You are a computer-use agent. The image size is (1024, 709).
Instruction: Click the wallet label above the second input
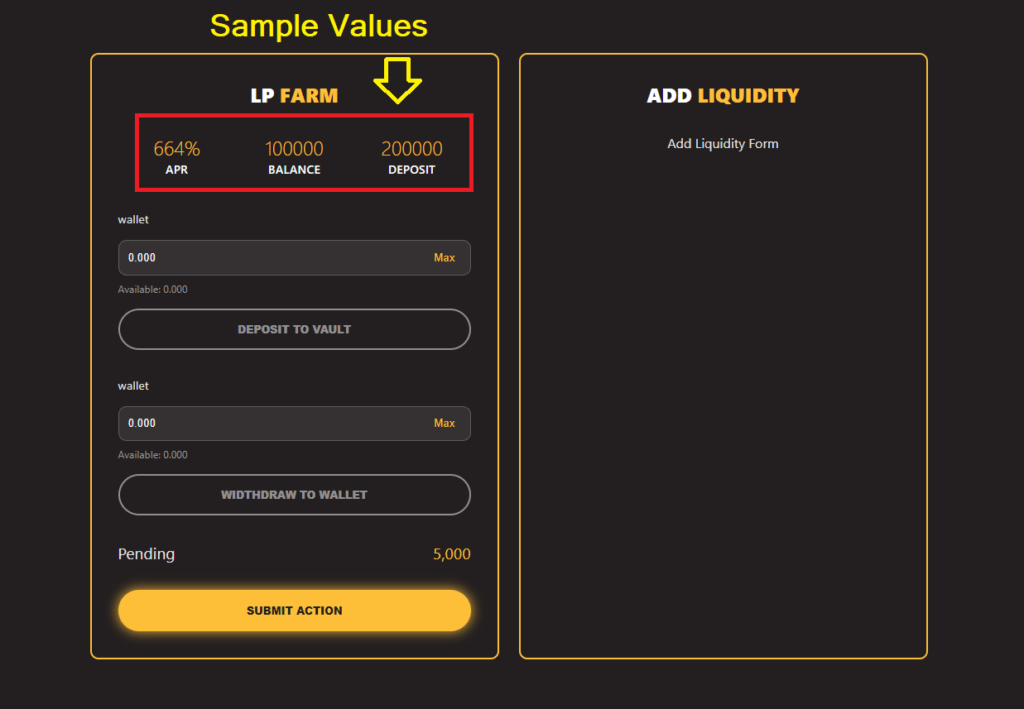point(133,386)
